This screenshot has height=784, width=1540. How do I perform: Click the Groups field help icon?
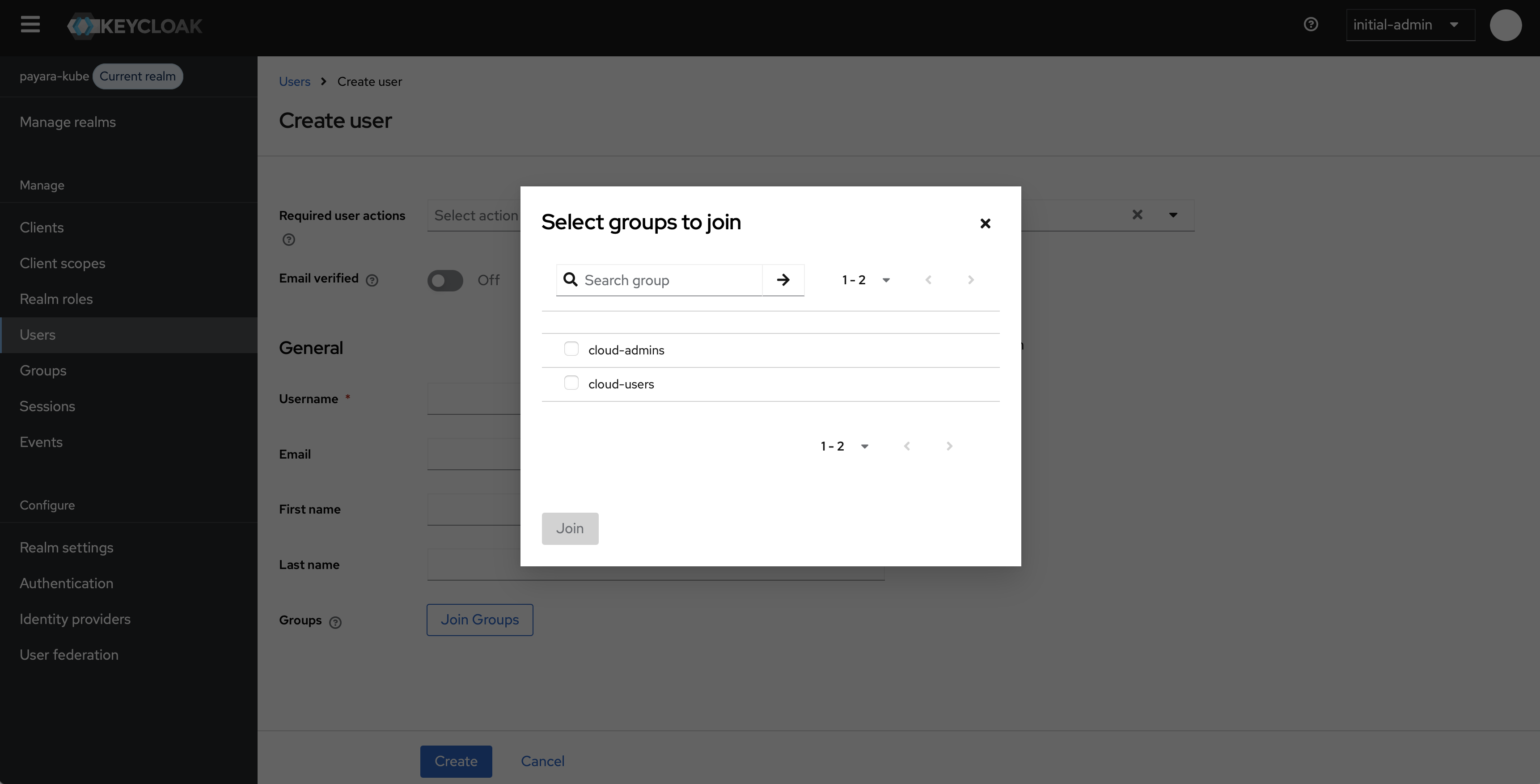pyautogui.click(x=335, y=622)
